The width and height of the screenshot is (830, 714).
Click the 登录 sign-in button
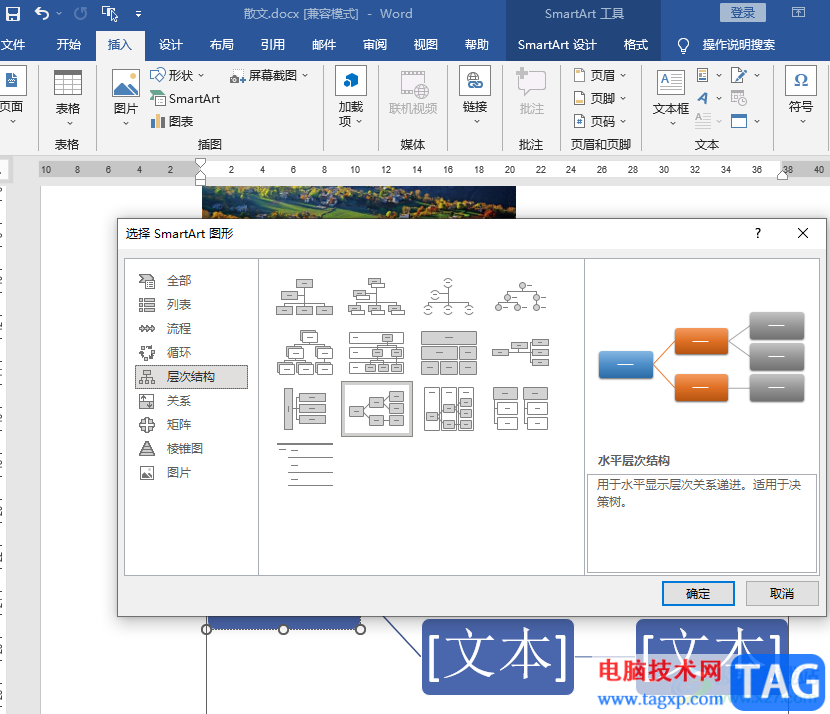coord(743,13)
